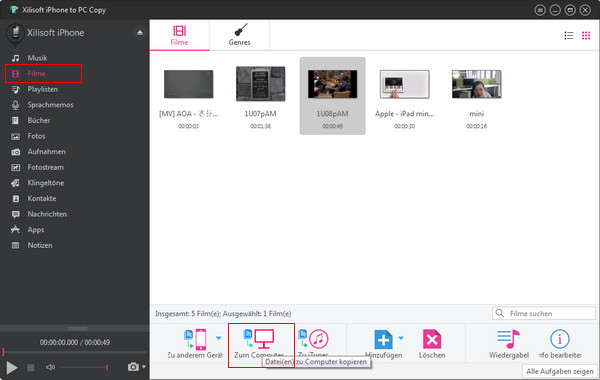Open Fotostream in the sidebar
600x380 pixels.
tap(46, 167)
